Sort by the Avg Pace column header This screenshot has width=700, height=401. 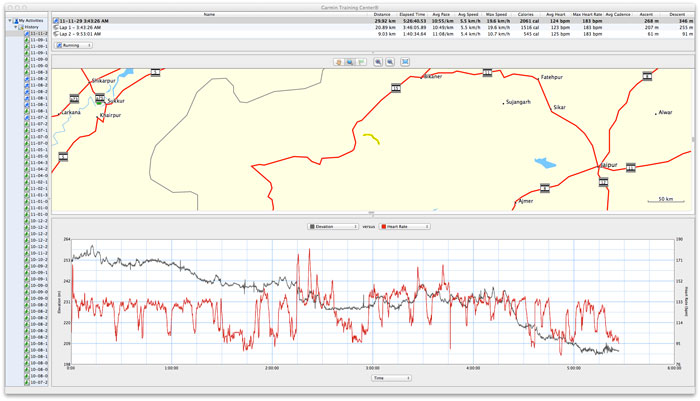[x=441, y=15]
